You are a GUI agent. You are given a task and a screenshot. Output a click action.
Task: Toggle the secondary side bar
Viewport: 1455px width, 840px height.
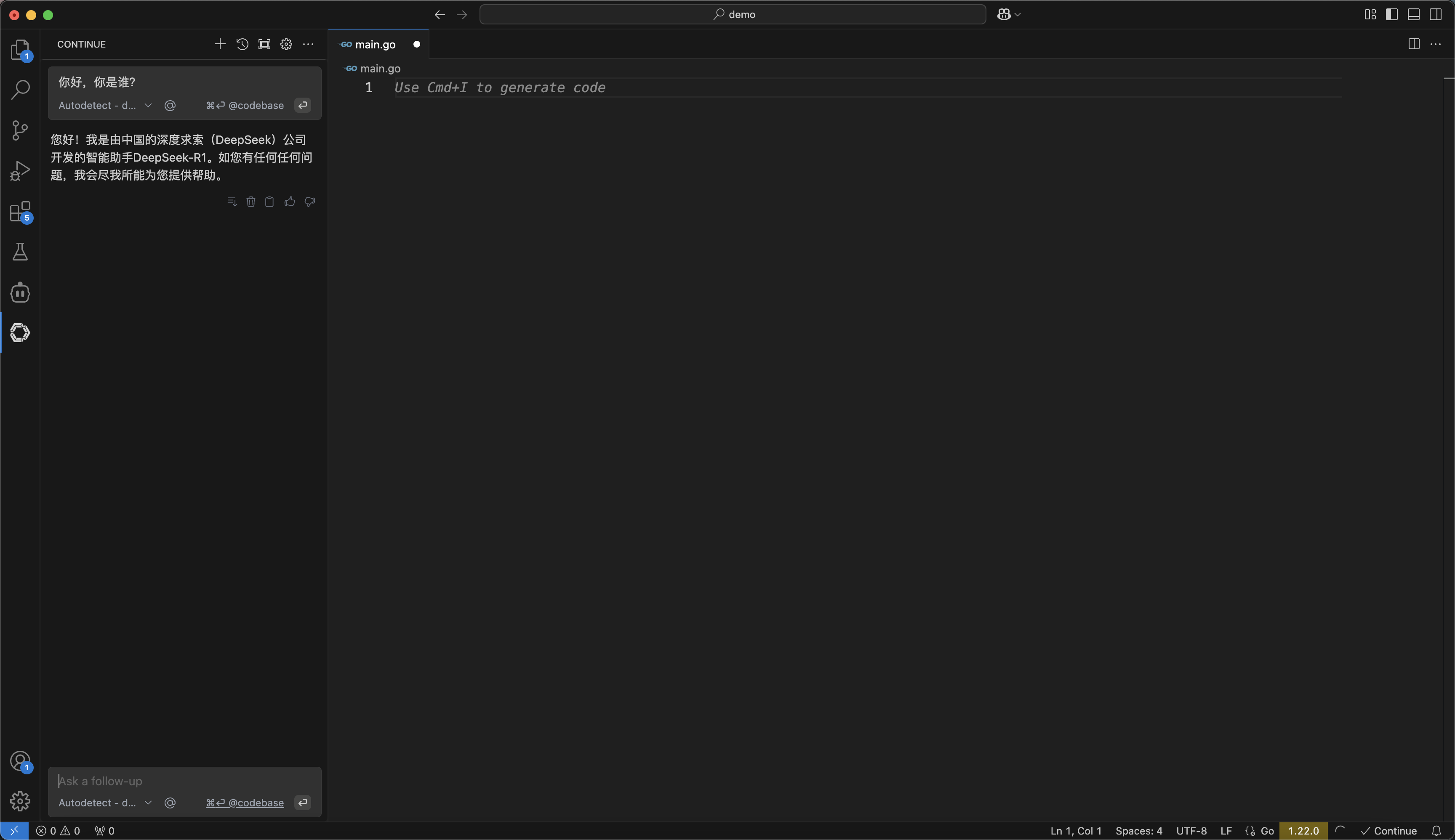(x=1435, y=14)
